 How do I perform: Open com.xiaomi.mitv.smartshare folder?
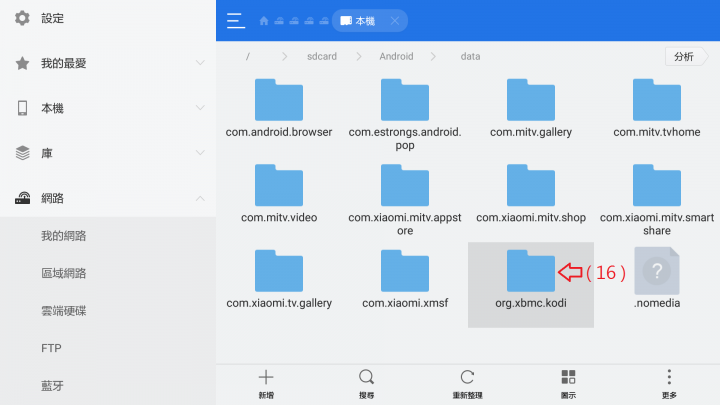(x=657, y=200)
